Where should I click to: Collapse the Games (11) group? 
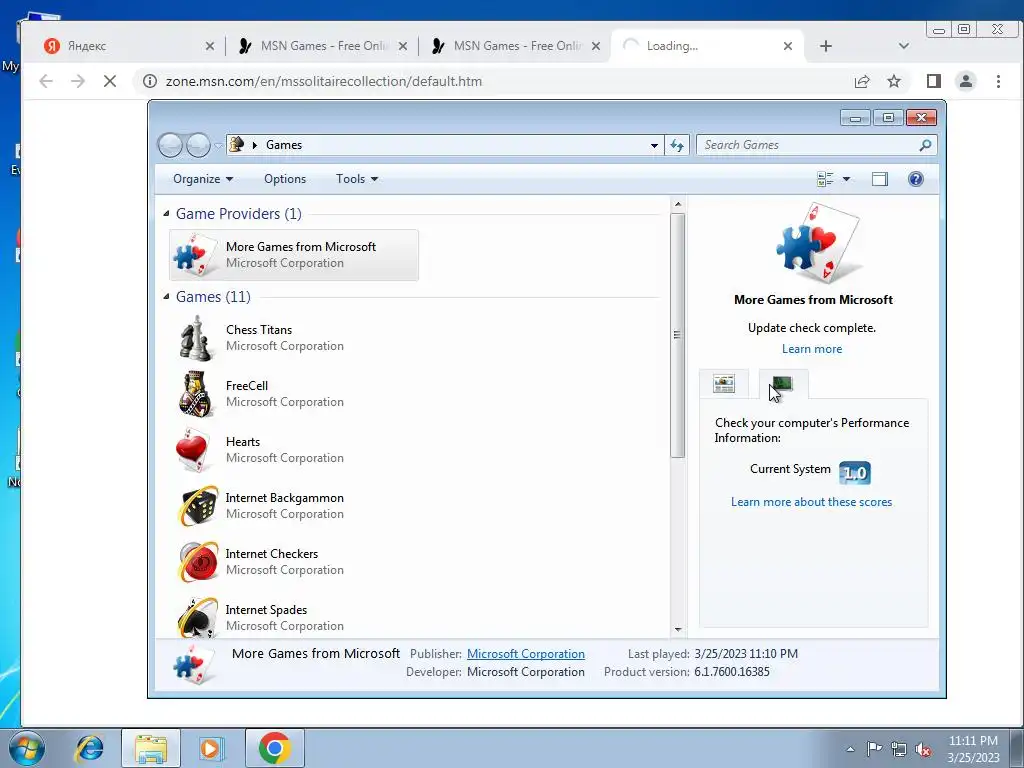167,296
